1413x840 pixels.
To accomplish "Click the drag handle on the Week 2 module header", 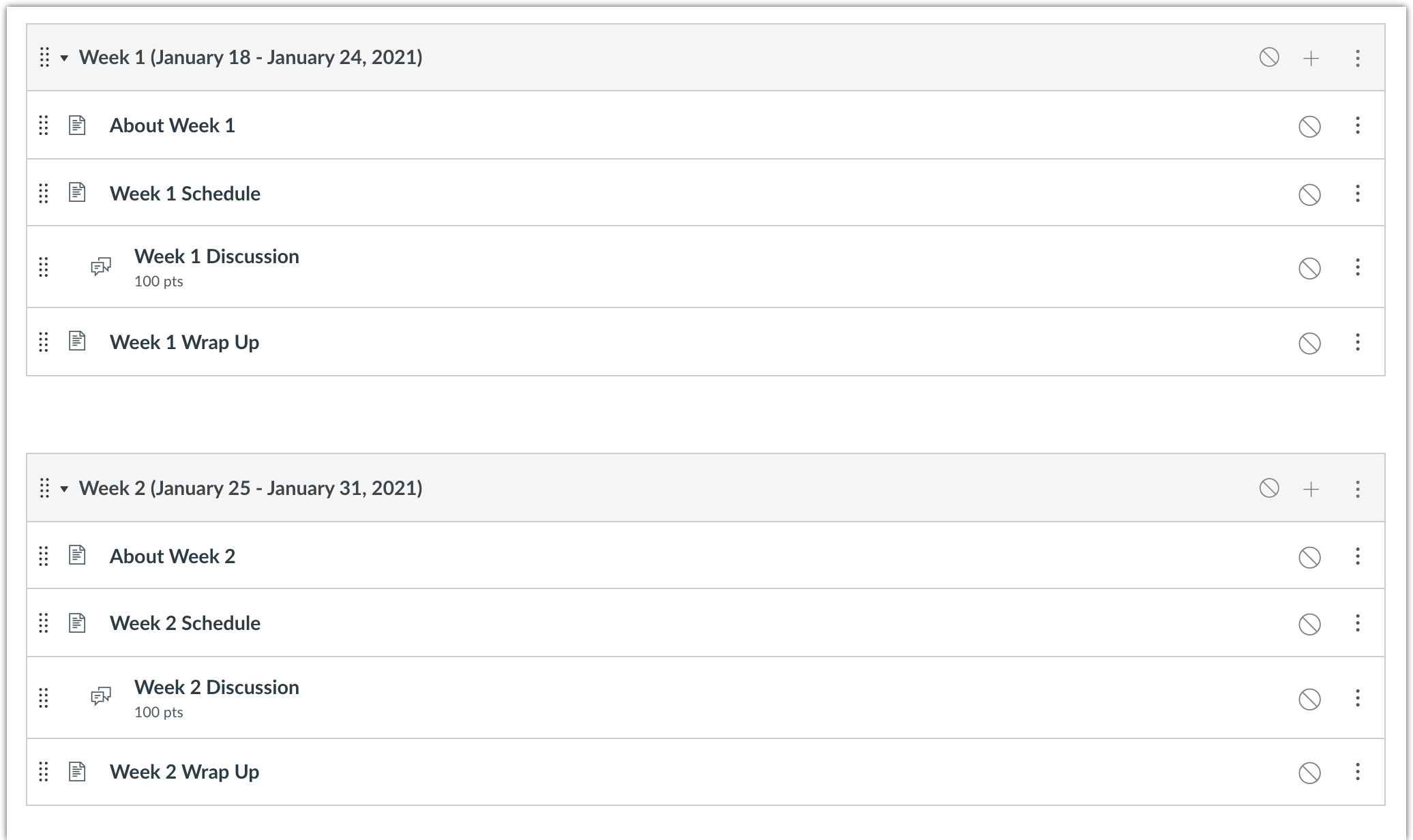I will coord(44,488).
